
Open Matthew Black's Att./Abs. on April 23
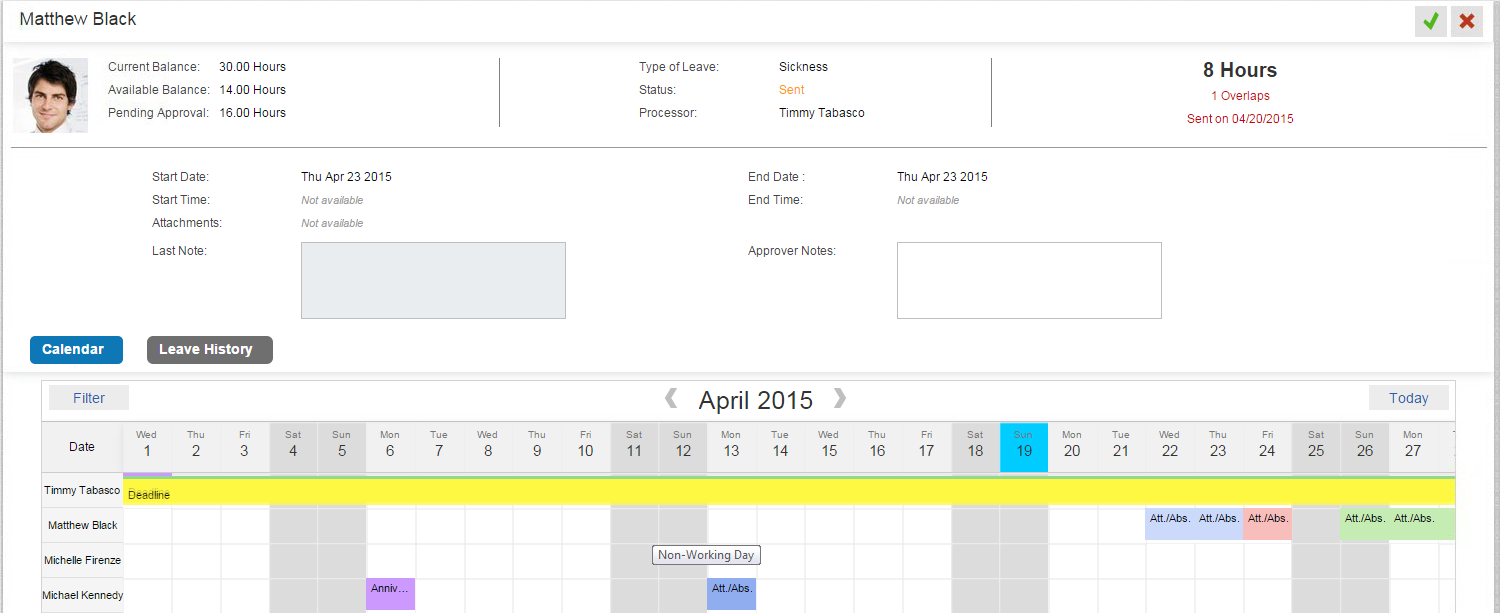(x=1219, y=524)
